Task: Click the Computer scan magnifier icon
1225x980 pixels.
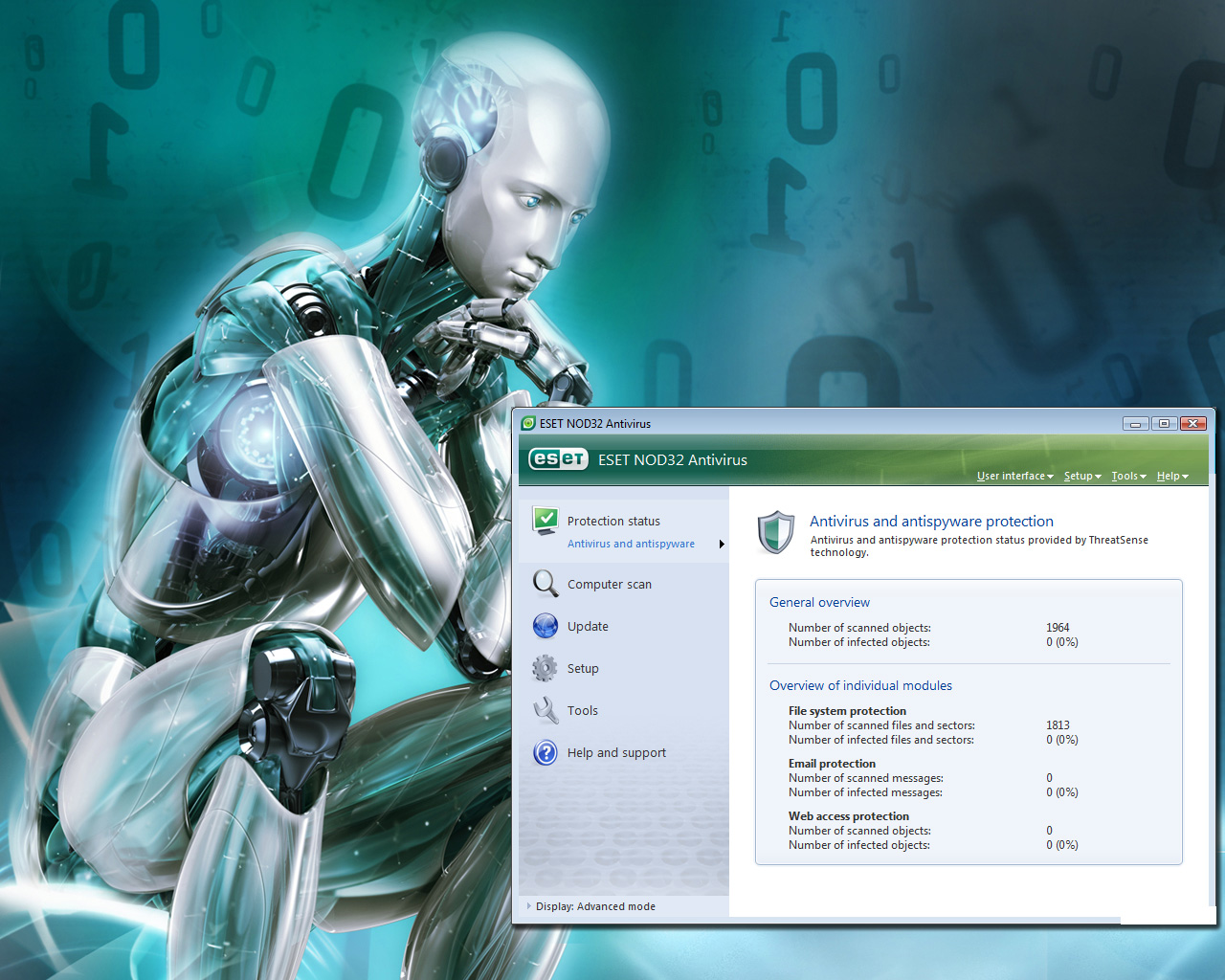Action: (546, 584)
